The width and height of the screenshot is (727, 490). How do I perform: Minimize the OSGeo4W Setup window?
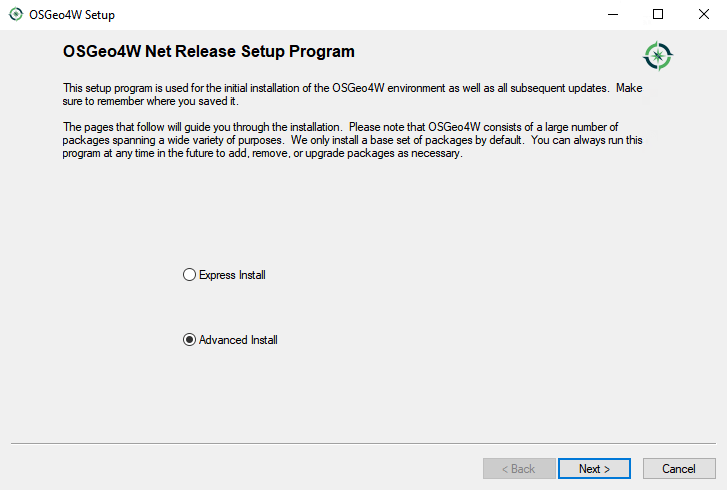tap(612, 14)
